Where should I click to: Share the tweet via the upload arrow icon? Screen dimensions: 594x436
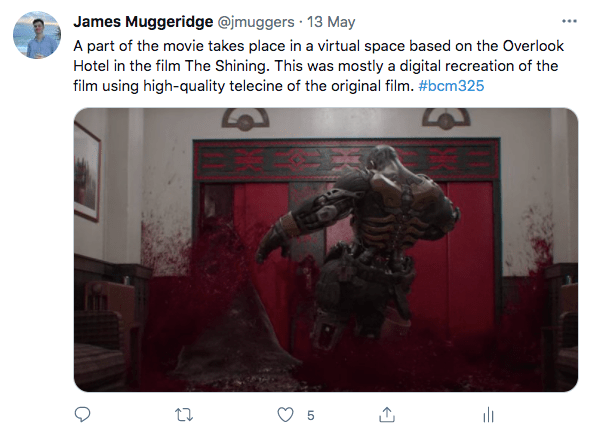point(387,414)
